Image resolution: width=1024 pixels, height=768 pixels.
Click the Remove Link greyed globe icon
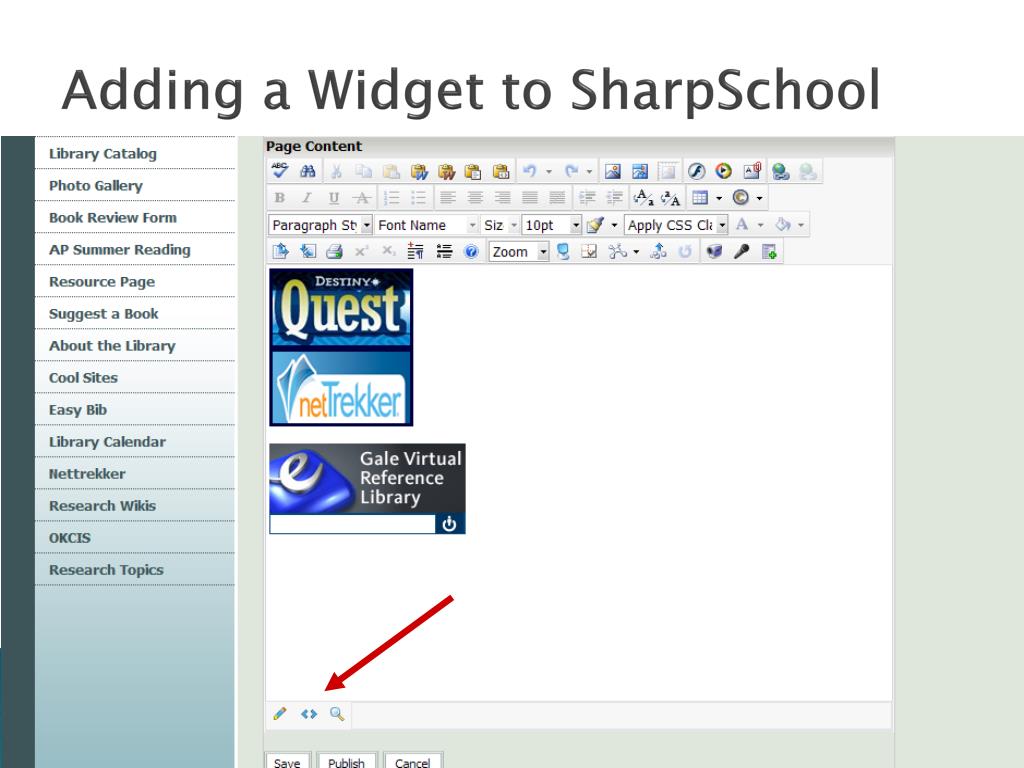[808, 171]
